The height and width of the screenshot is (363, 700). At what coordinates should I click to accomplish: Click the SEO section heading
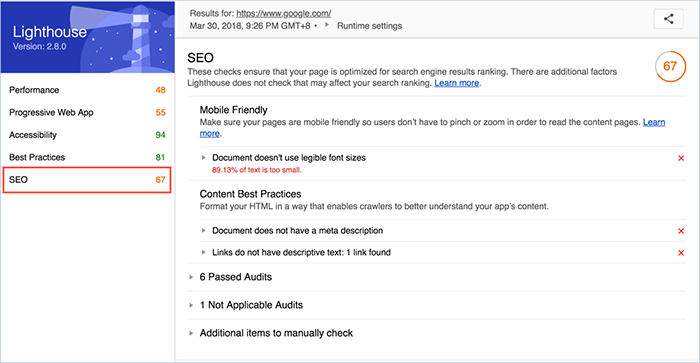200,58
